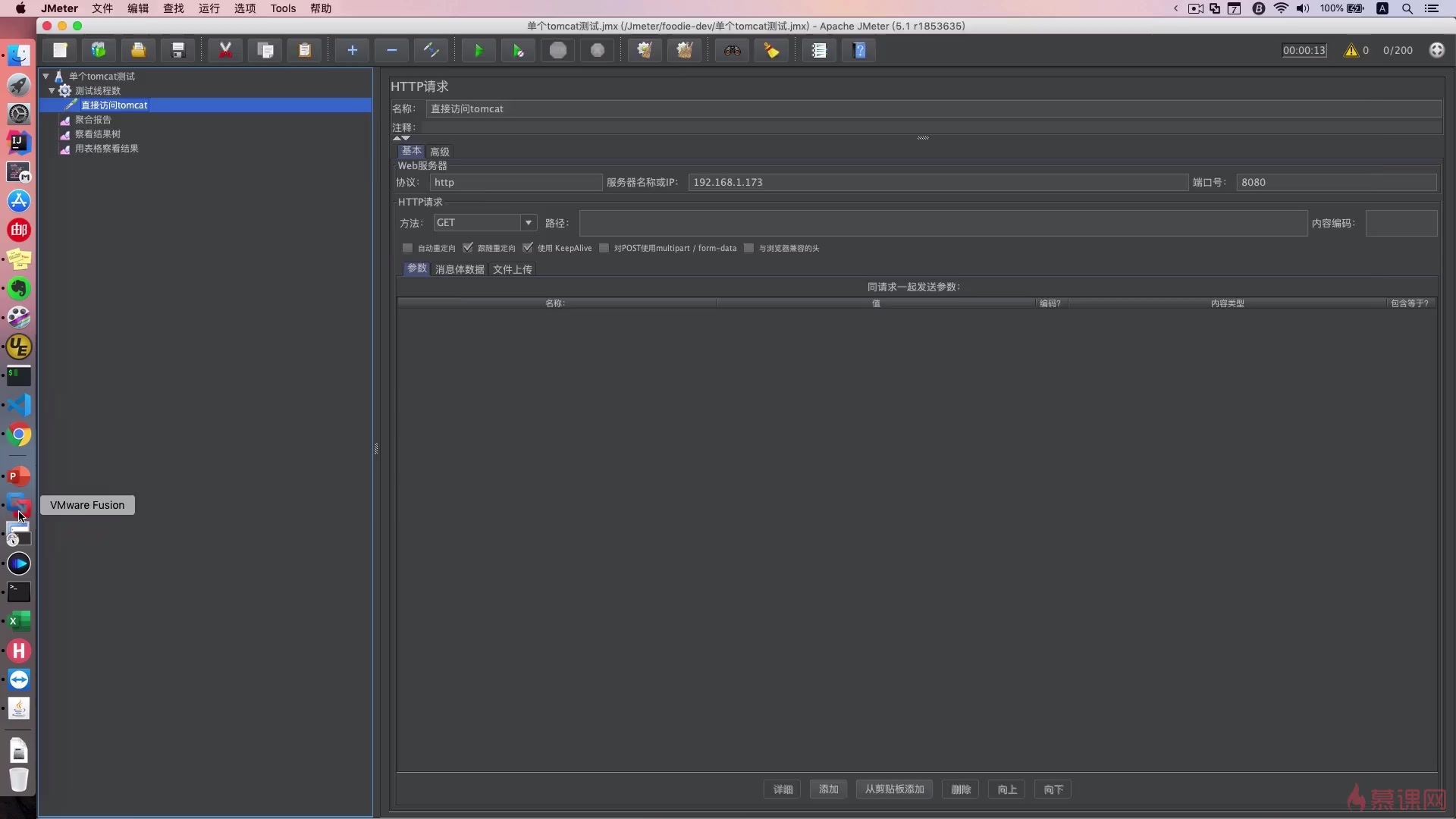Click the Toggle enable/disable icon

pyautogui.click(x=431, y=50)
